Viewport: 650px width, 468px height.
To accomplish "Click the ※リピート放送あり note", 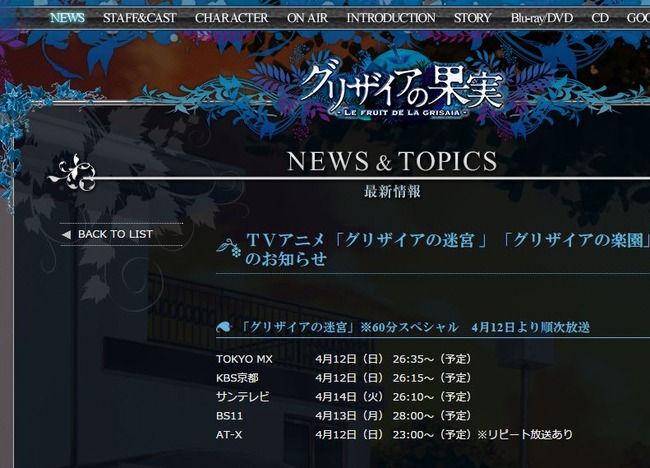I will coord(525,435).
